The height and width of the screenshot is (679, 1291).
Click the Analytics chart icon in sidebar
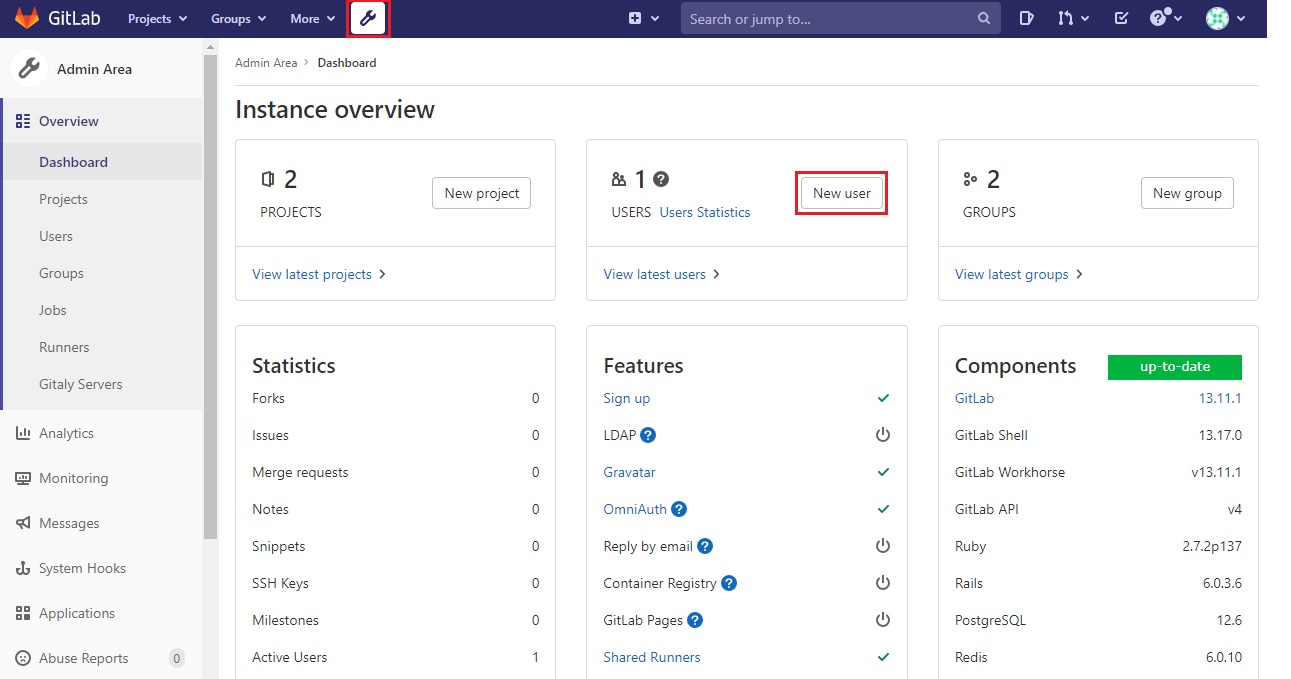click(23, 433)
